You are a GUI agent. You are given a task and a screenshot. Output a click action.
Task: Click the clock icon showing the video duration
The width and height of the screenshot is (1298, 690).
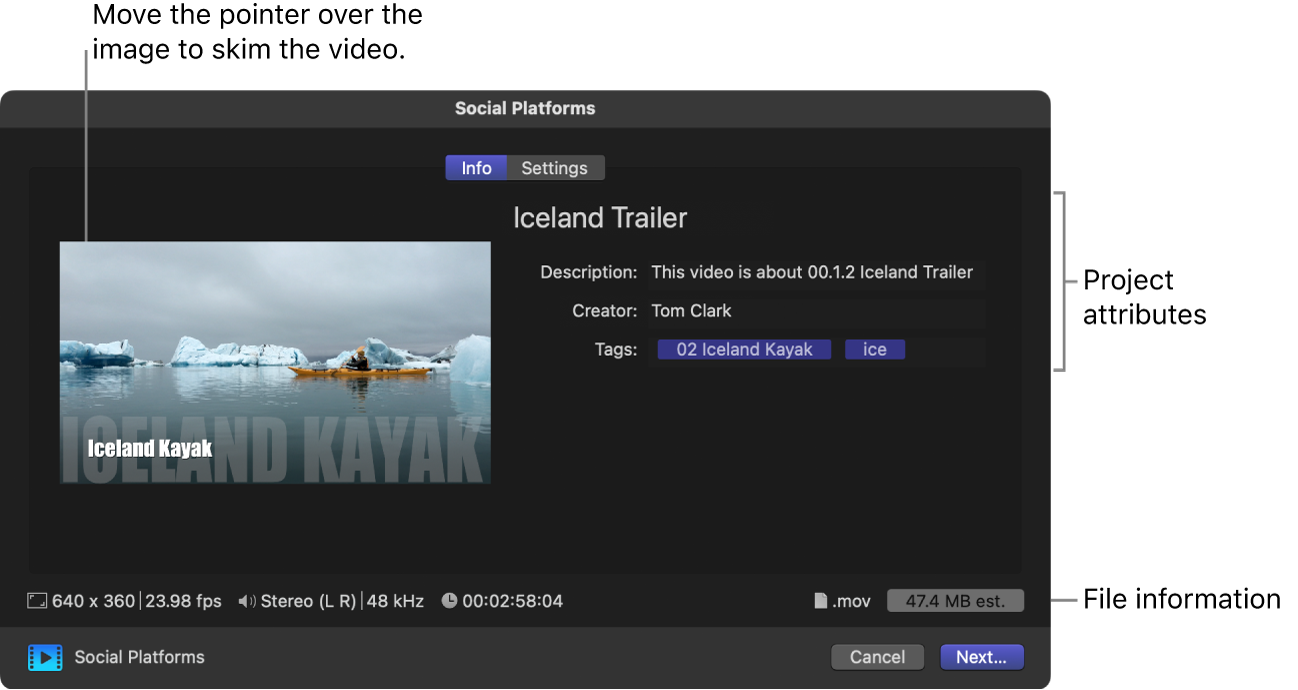click(x=450, y=600)
